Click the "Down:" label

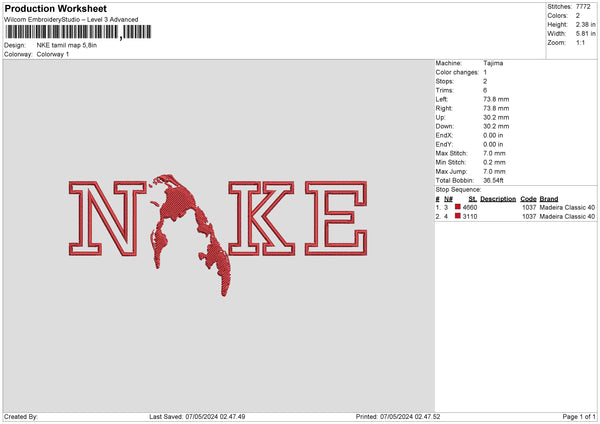pyautogui.click(x=445, y=126)
